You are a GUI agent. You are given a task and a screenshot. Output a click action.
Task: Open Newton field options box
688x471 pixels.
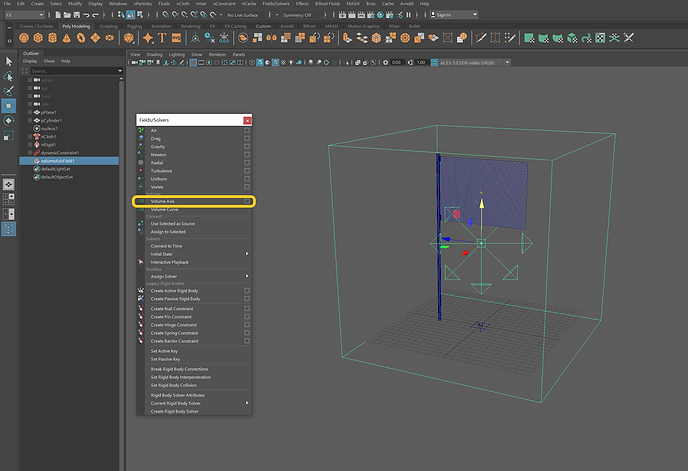tap(247, 155)
